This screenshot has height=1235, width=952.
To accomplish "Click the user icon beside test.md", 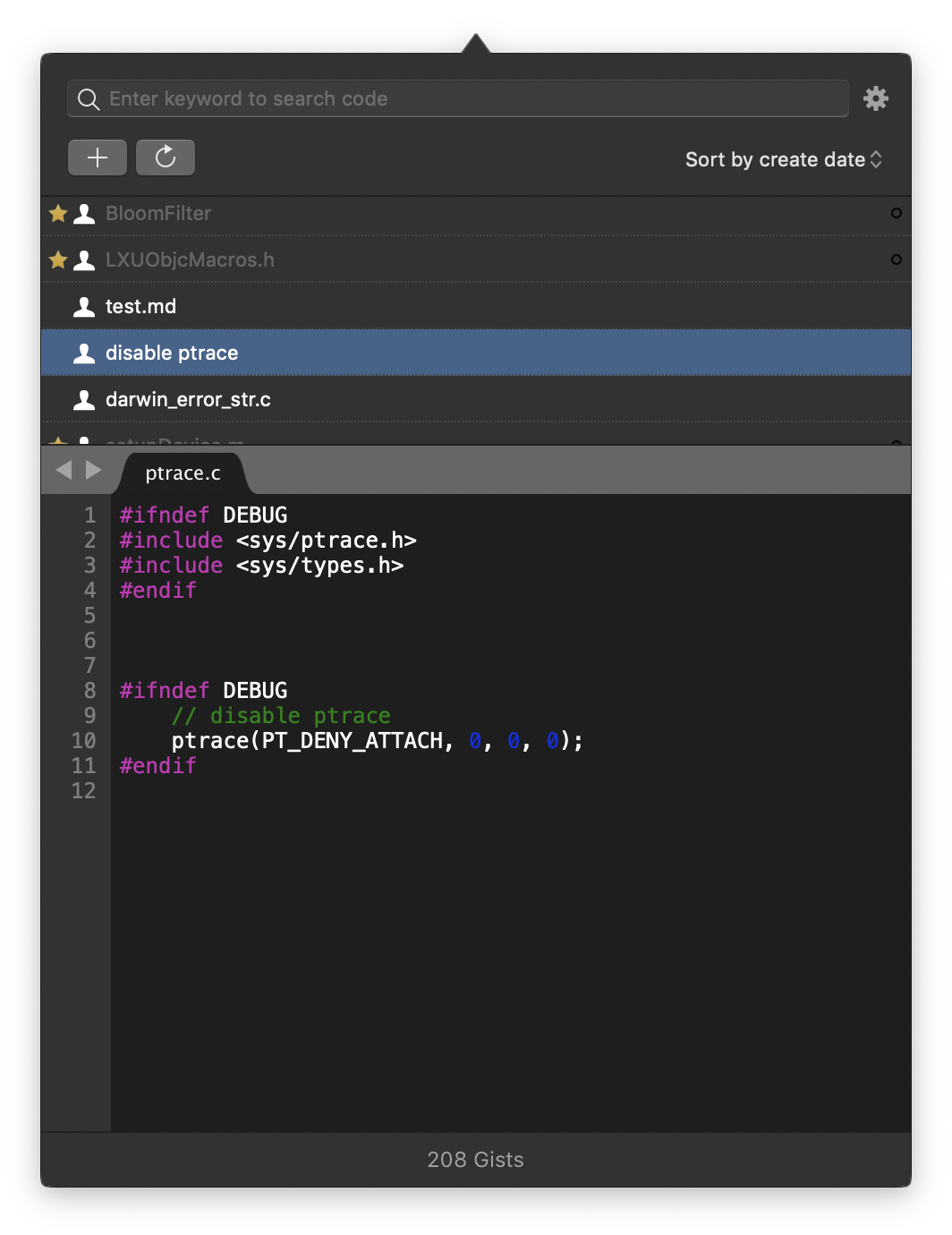I will pos(84,307).
